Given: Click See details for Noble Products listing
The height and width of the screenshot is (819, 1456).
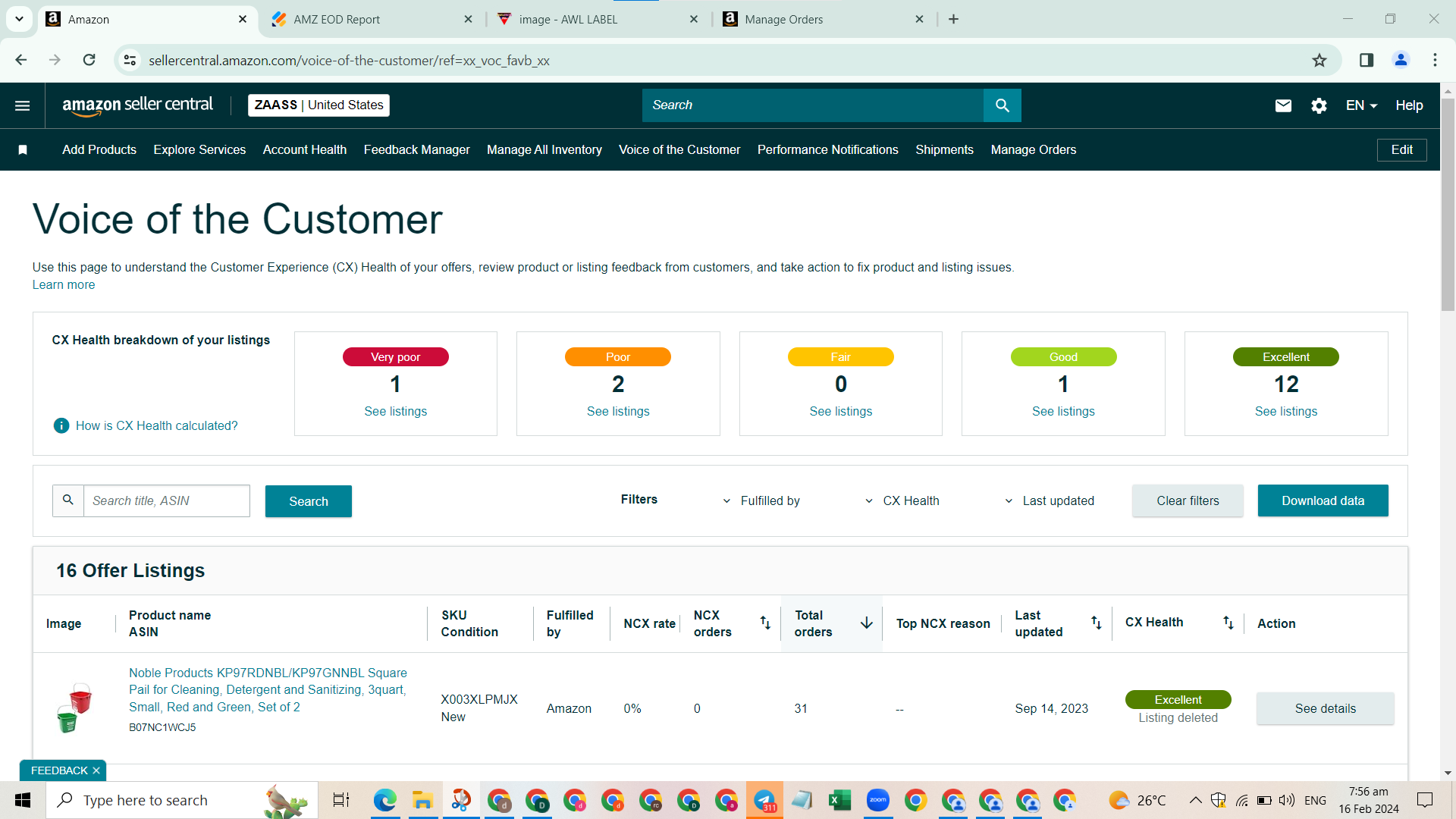Looking at the screenshot, I should [1325, 709].
